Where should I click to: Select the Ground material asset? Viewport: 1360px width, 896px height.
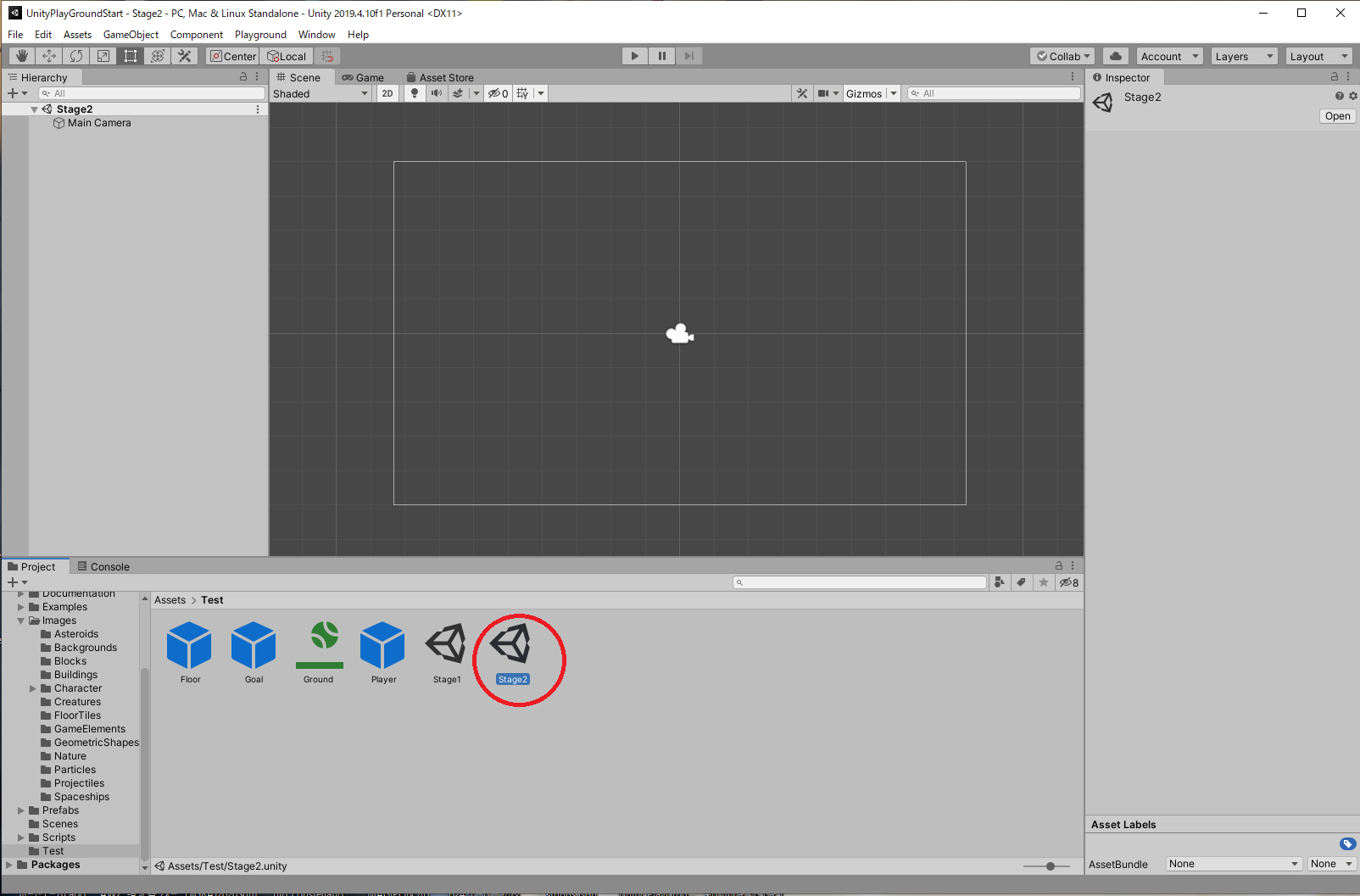click(319, 652)
